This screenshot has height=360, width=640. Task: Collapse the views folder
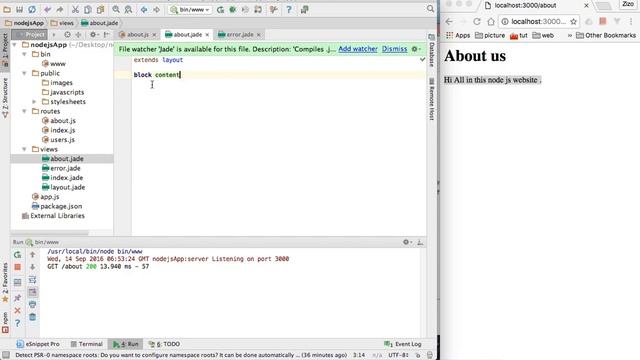(24, 149)
